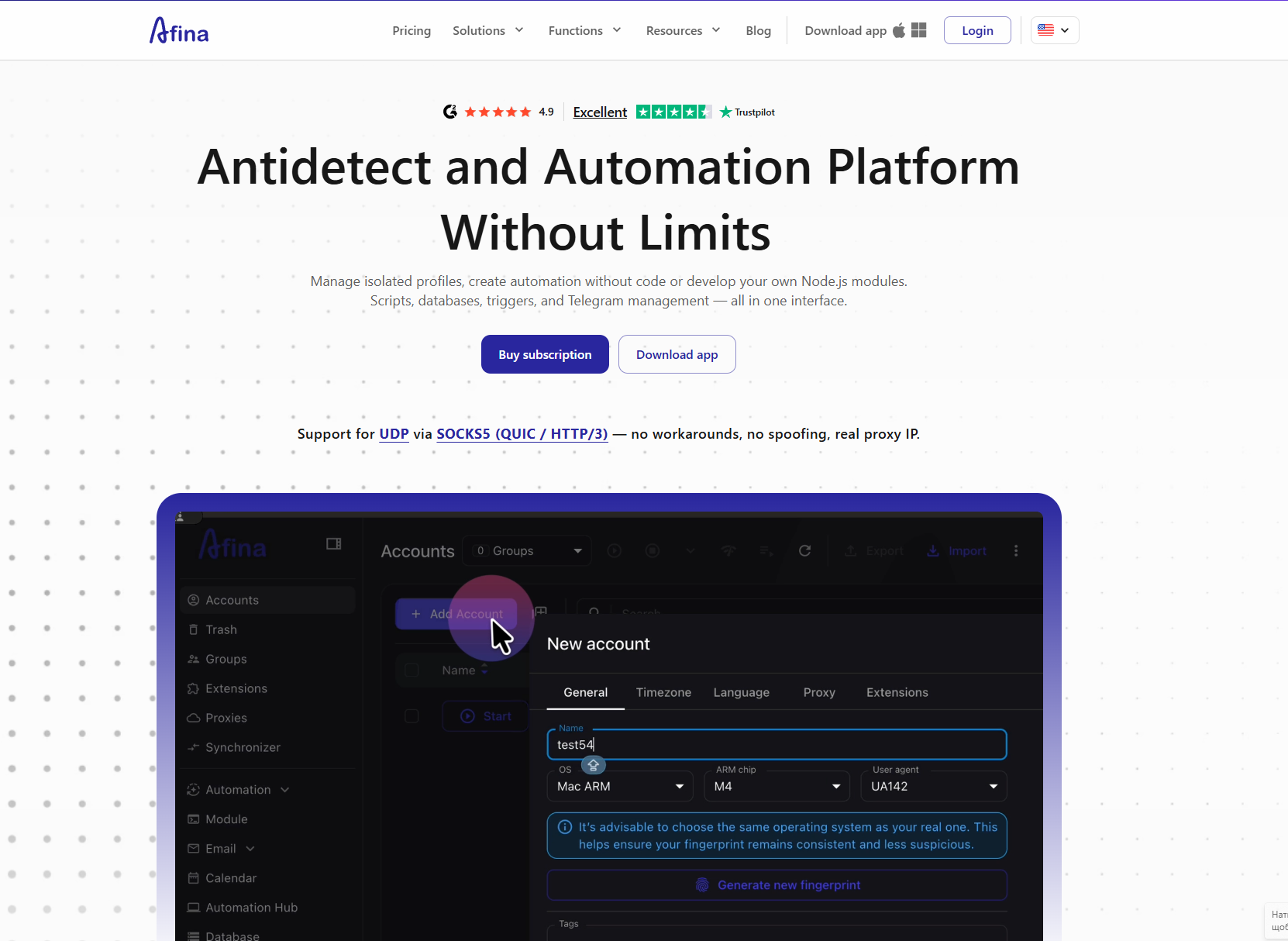
Task: Click the Groups icon in preview sidebar
Action: click(194, 659)
